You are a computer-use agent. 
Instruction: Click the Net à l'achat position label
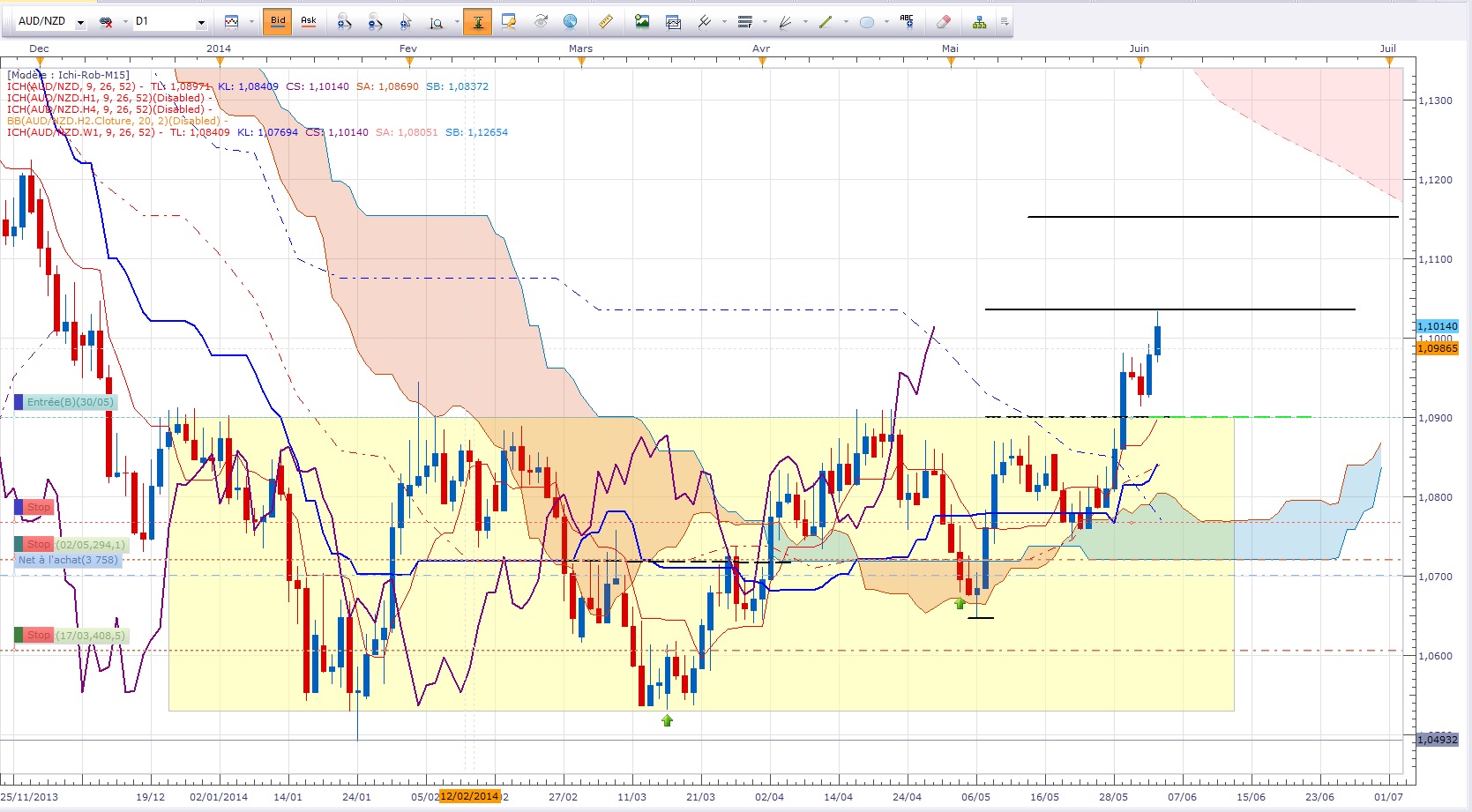coord(68,560)
